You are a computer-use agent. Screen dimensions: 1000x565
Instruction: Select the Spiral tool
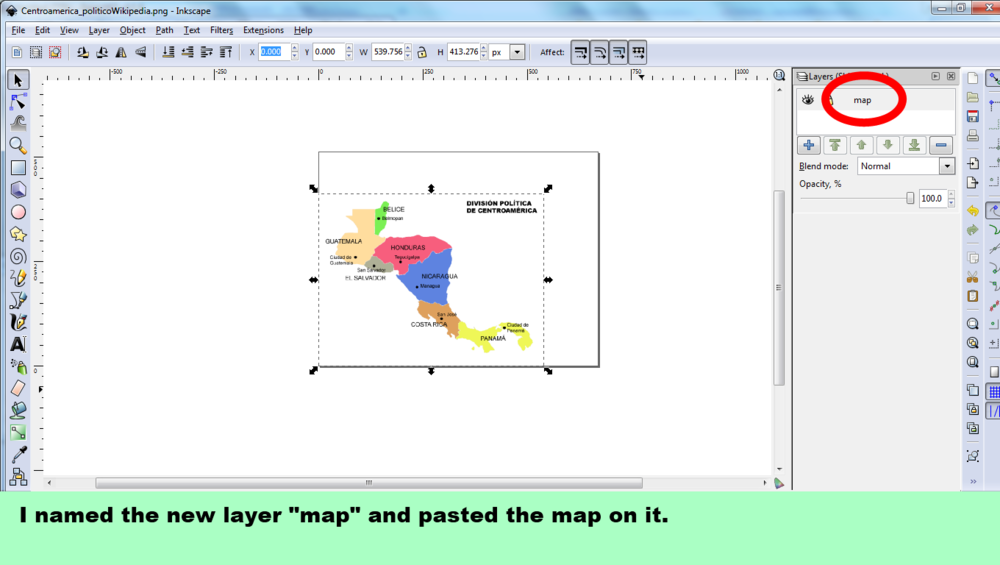point(18,255)
